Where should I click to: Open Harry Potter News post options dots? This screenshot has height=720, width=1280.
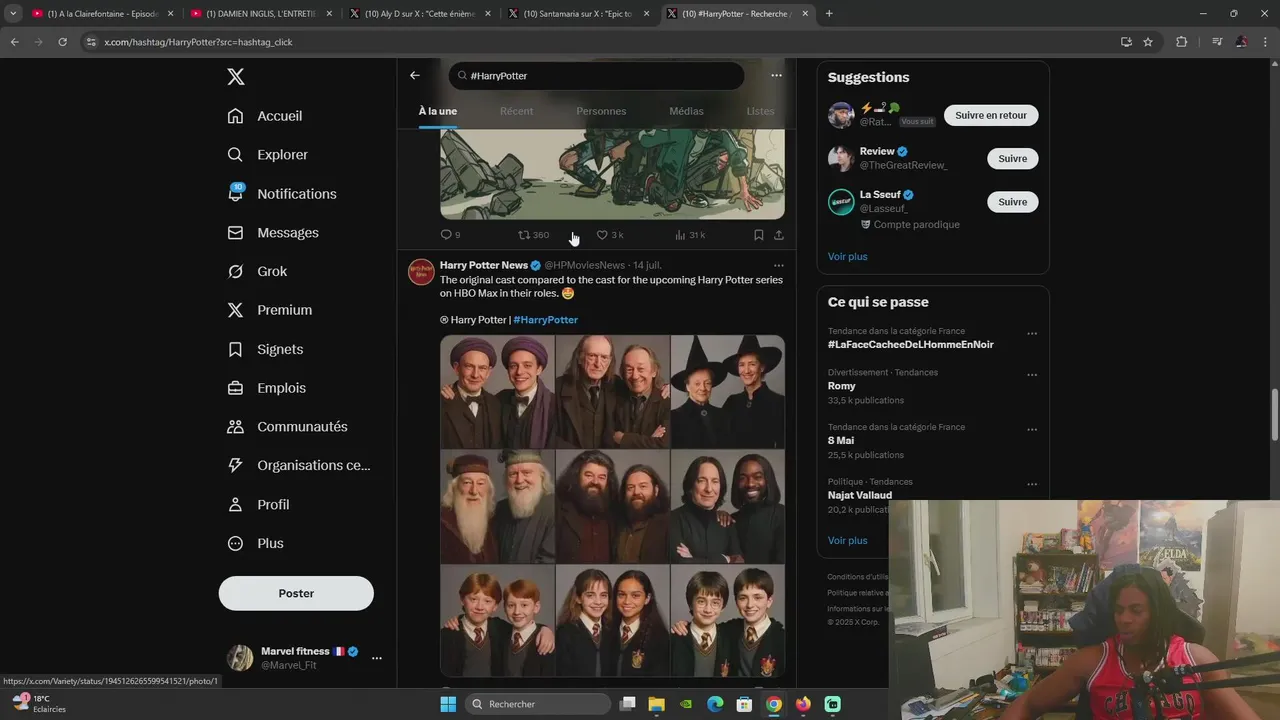tap(779, 266)
